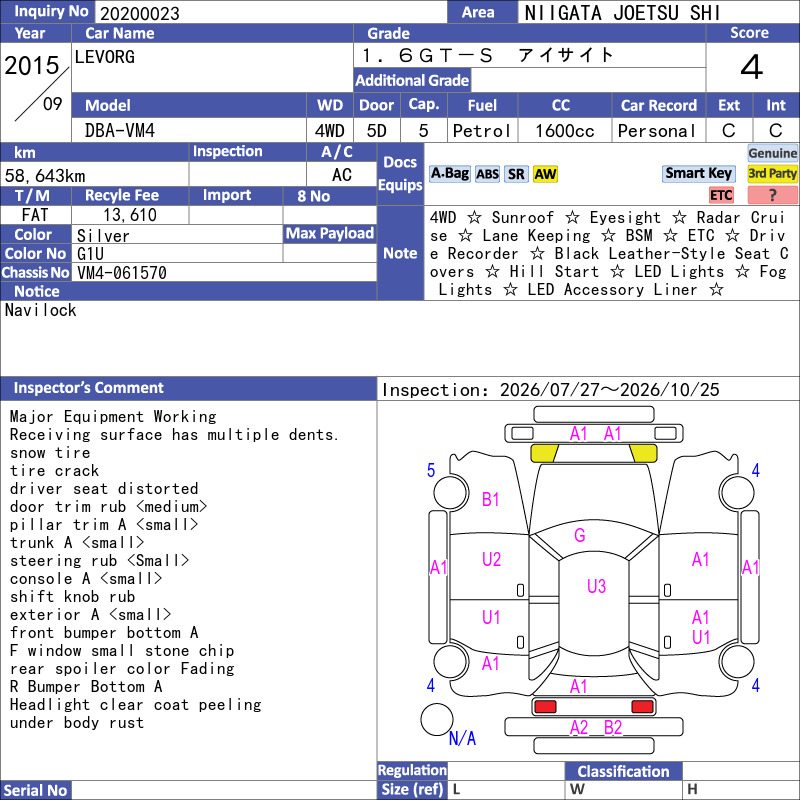This screenshot has height=800, width=800.
Task: Click the right red tail light on diagram
Action: click(x=642, y=707)
